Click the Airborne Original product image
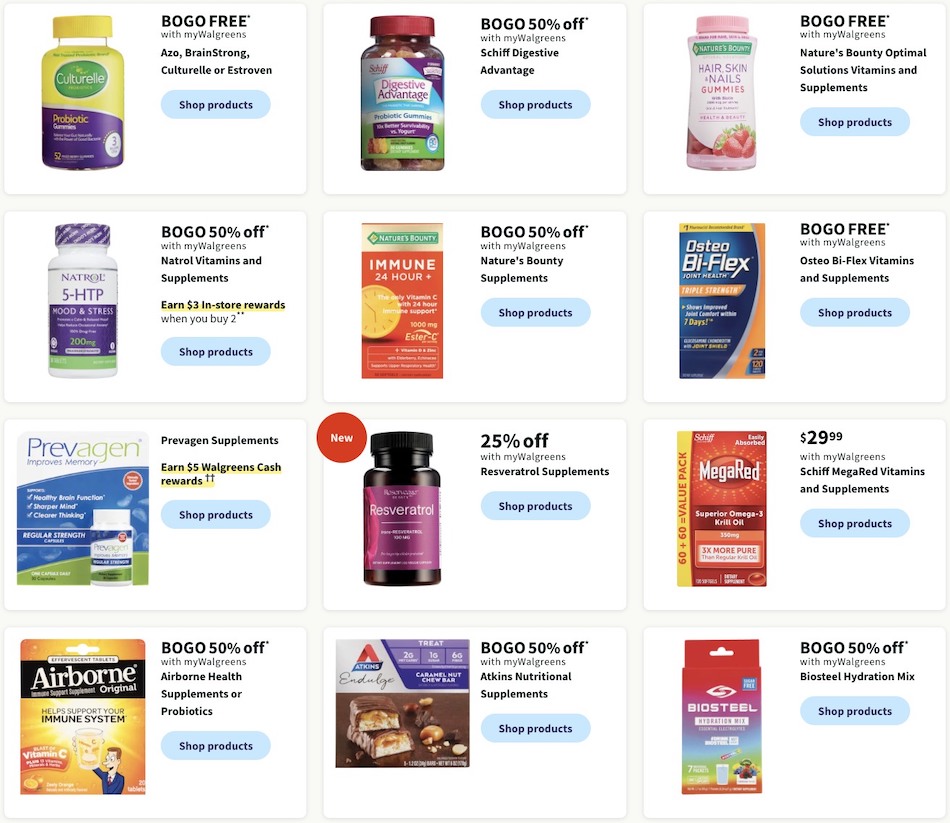 click(x=83, y=716)
